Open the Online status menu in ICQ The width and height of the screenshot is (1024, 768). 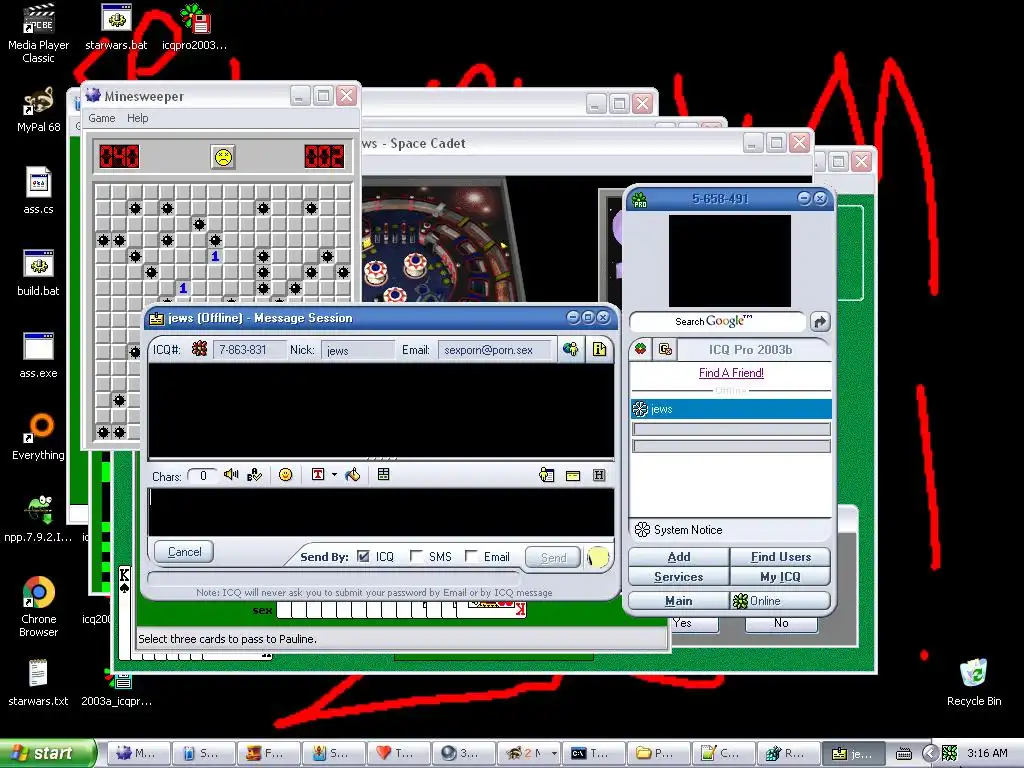tap(780, 601)
